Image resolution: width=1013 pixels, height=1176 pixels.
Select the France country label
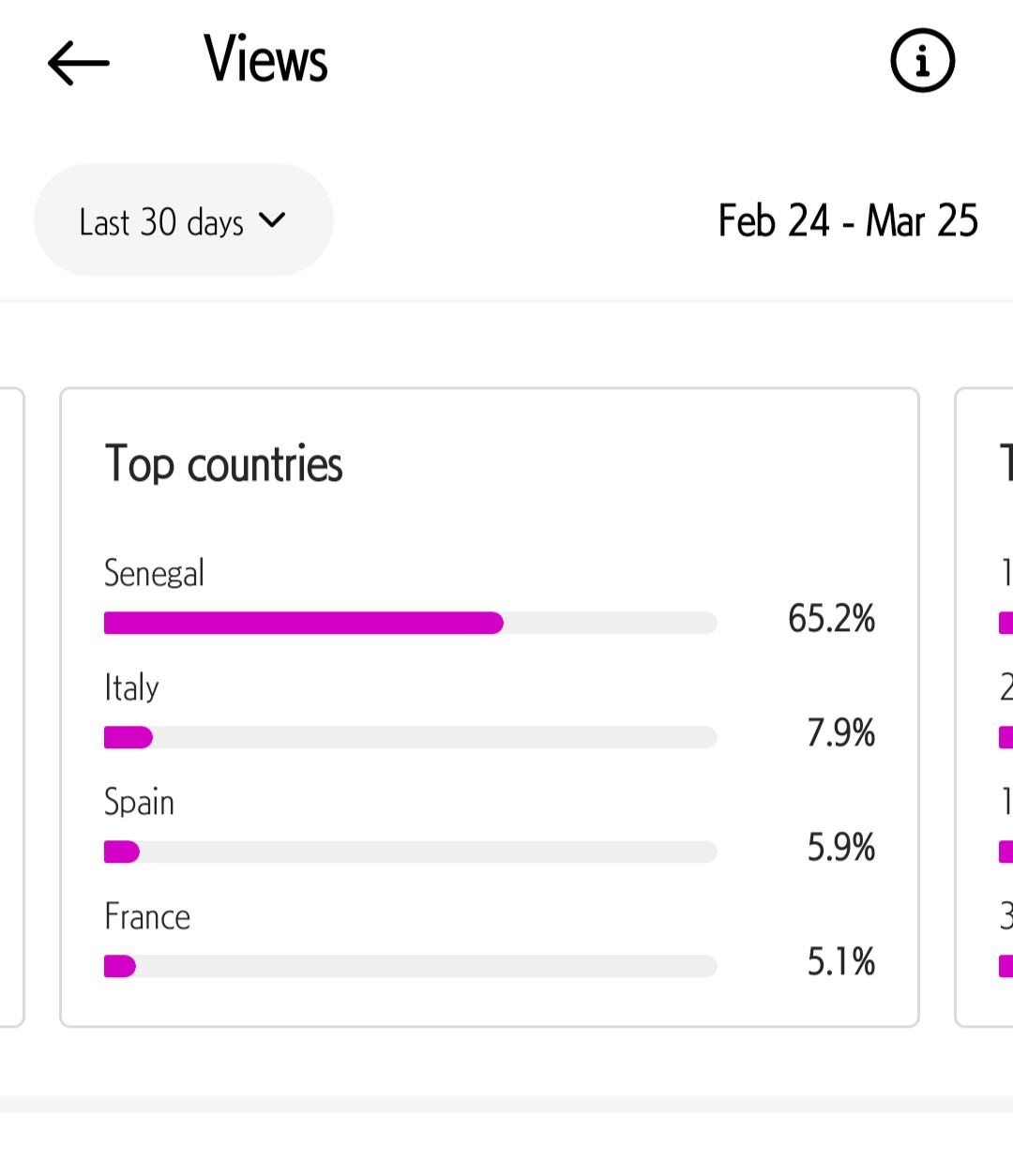(147, 916)
